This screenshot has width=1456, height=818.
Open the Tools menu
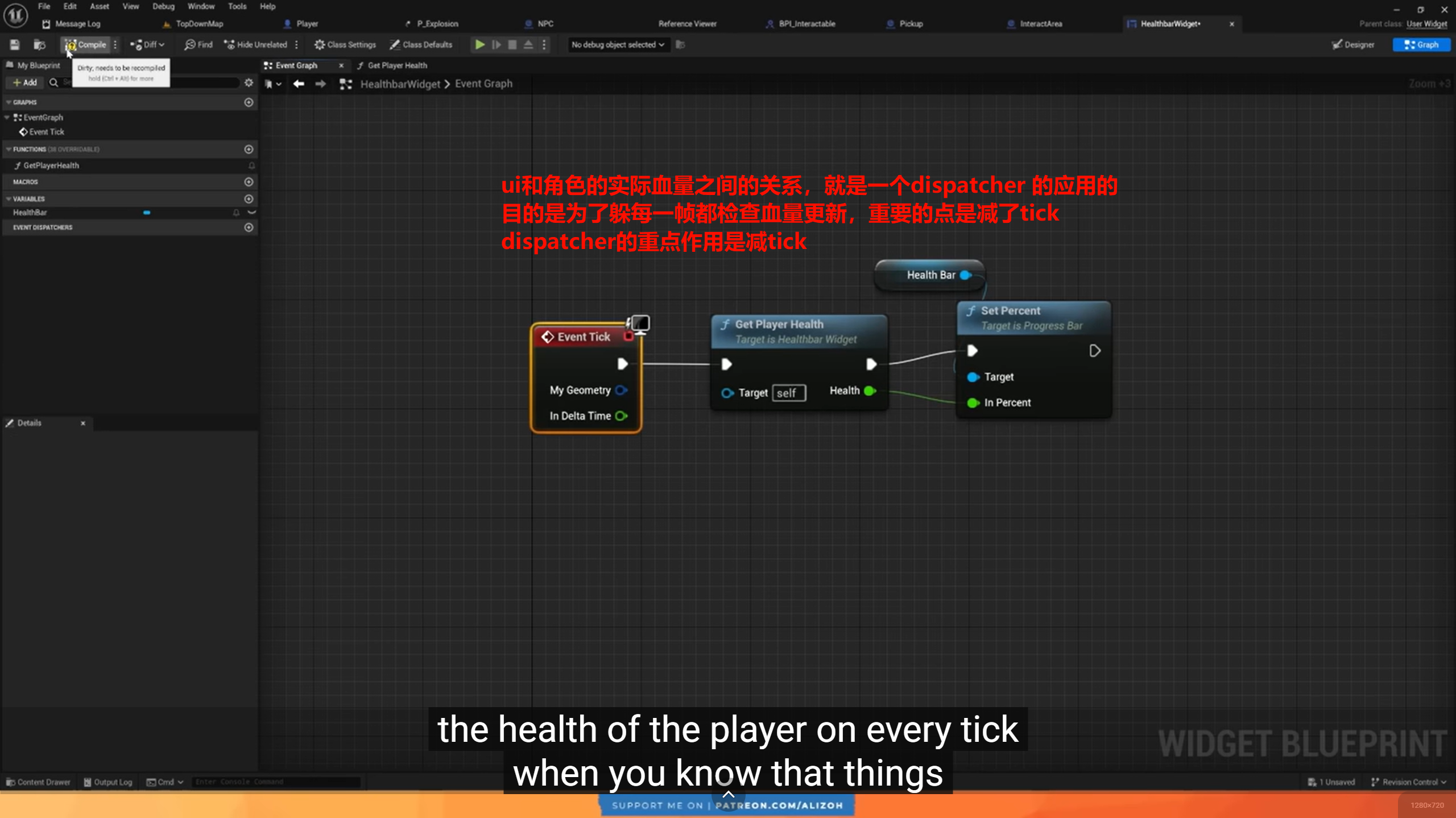coord(237,6)
